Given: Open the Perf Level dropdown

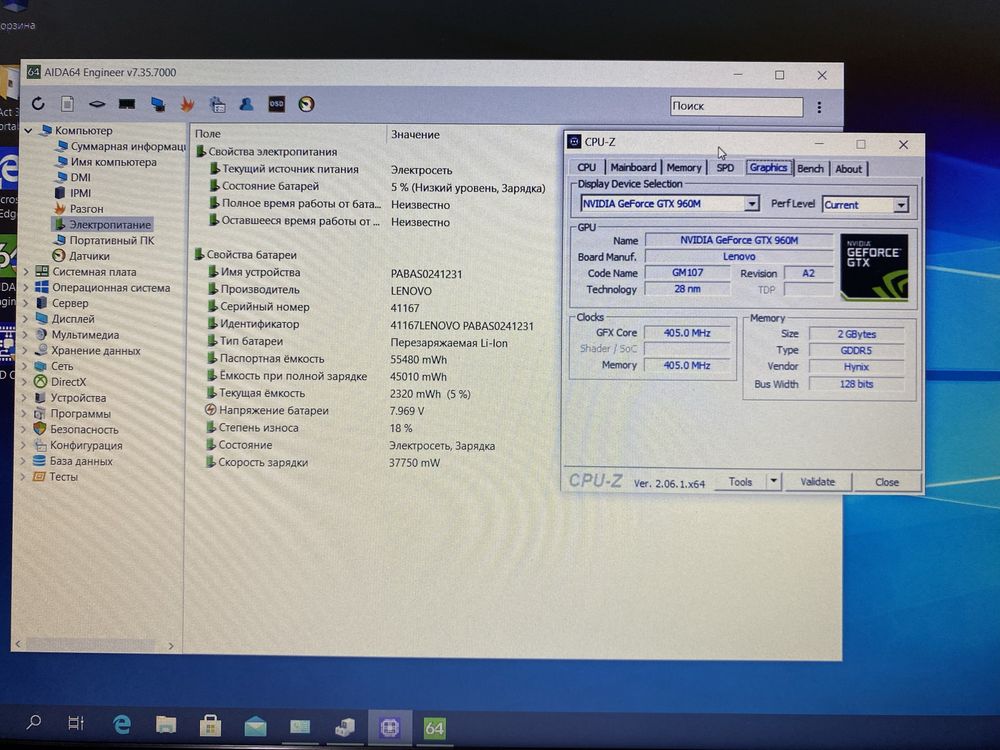Looking at the screenshot, I should 901,205.
